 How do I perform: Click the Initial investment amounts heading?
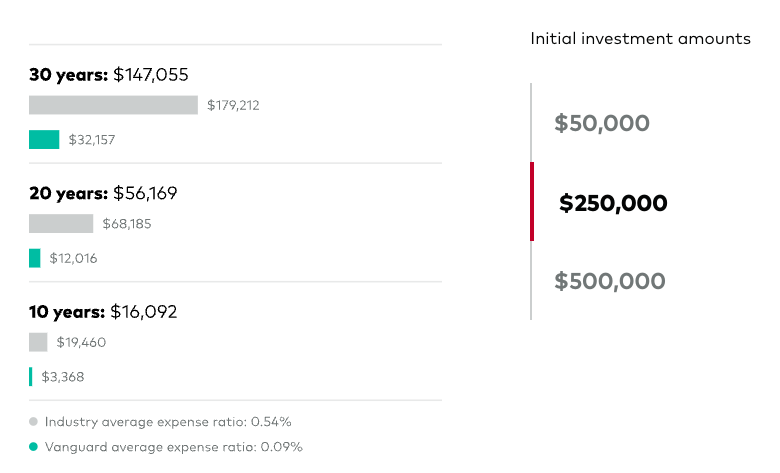coord(640,39)
